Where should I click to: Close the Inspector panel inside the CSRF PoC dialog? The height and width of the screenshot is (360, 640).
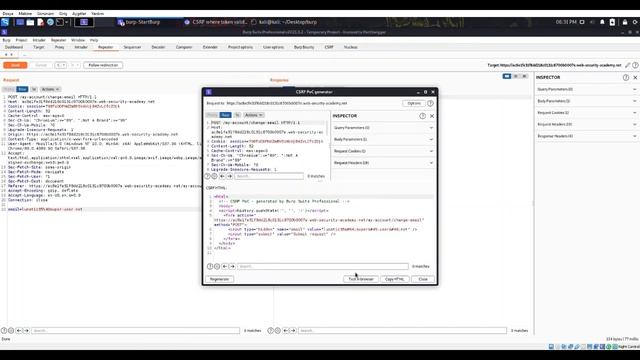click(432, 116)
